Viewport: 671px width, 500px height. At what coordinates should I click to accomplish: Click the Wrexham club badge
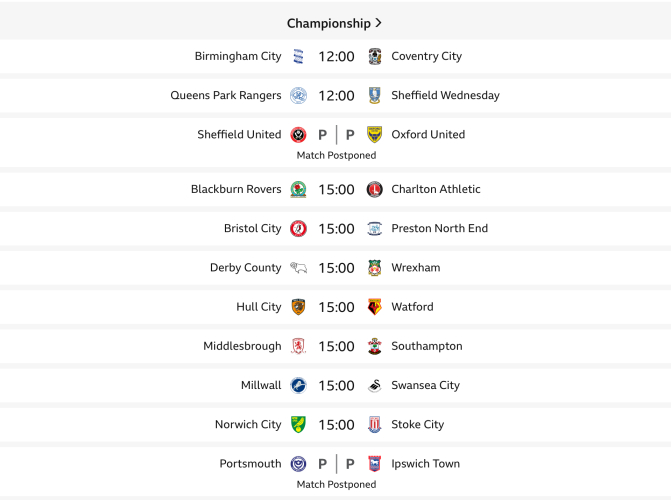pyautogui.click(x=375, y=268)
